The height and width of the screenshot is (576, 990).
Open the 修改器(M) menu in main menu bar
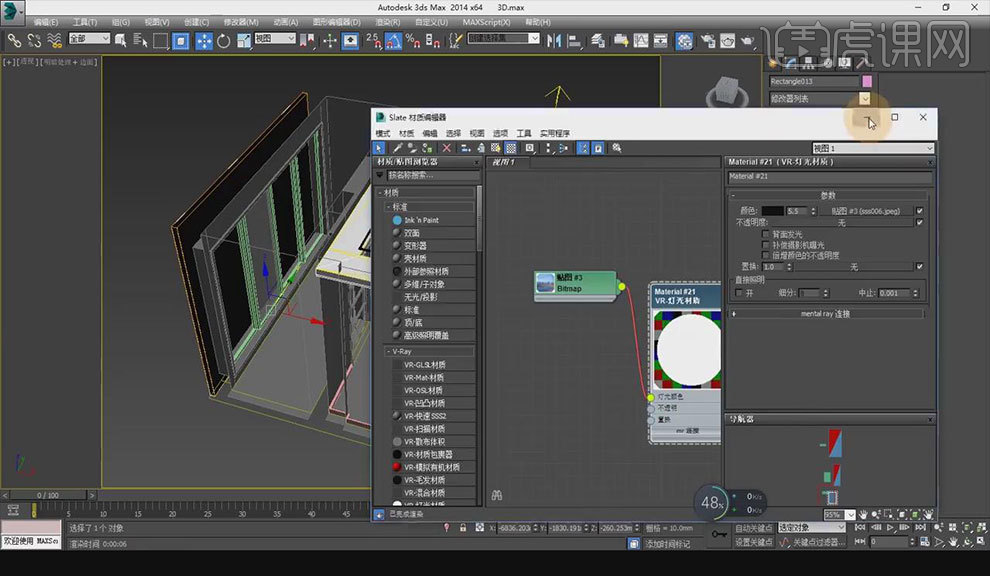coord(241,22)
